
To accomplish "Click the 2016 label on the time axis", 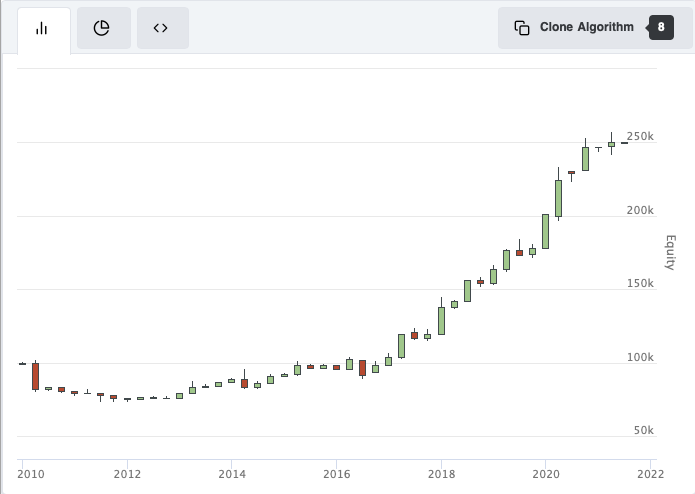I will [336, 474].
